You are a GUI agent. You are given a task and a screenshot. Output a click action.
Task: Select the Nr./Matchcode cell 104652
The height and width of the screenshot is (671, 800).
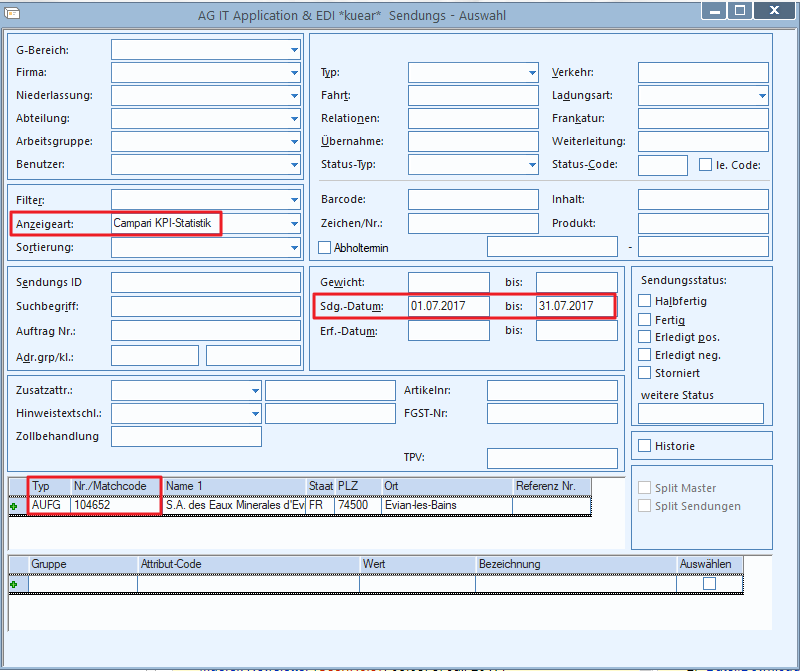[116, 505]
